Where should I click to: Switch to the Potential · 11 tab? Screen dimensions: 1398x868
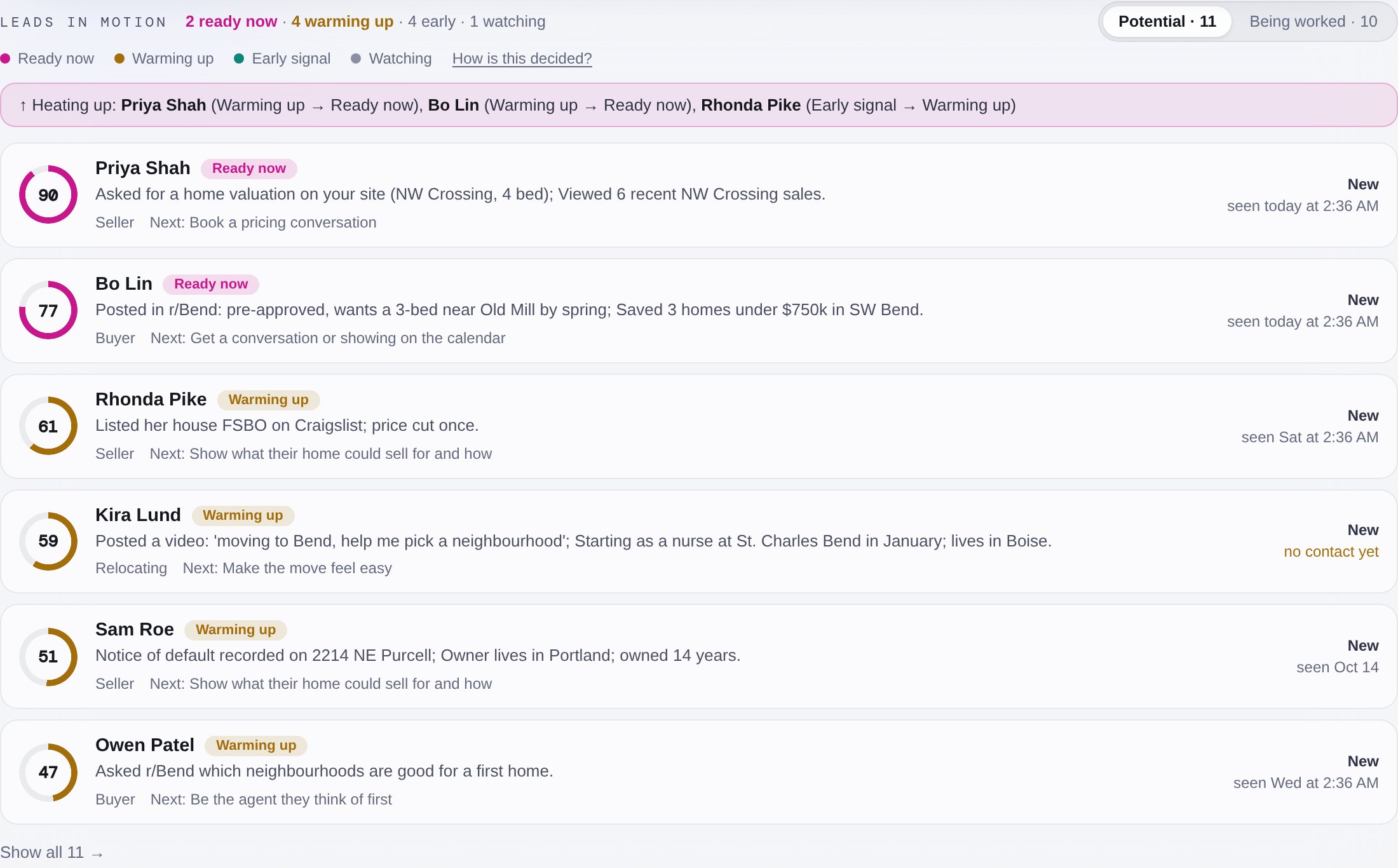[1167, 22]
